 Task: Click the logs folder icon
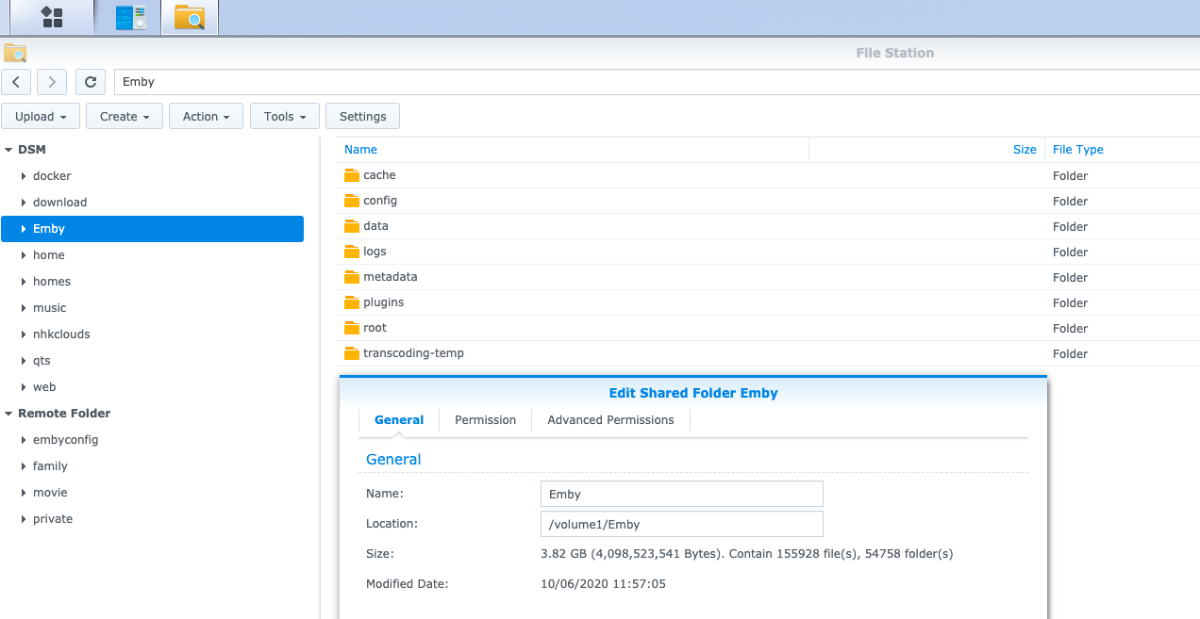[x=351, y=251]
